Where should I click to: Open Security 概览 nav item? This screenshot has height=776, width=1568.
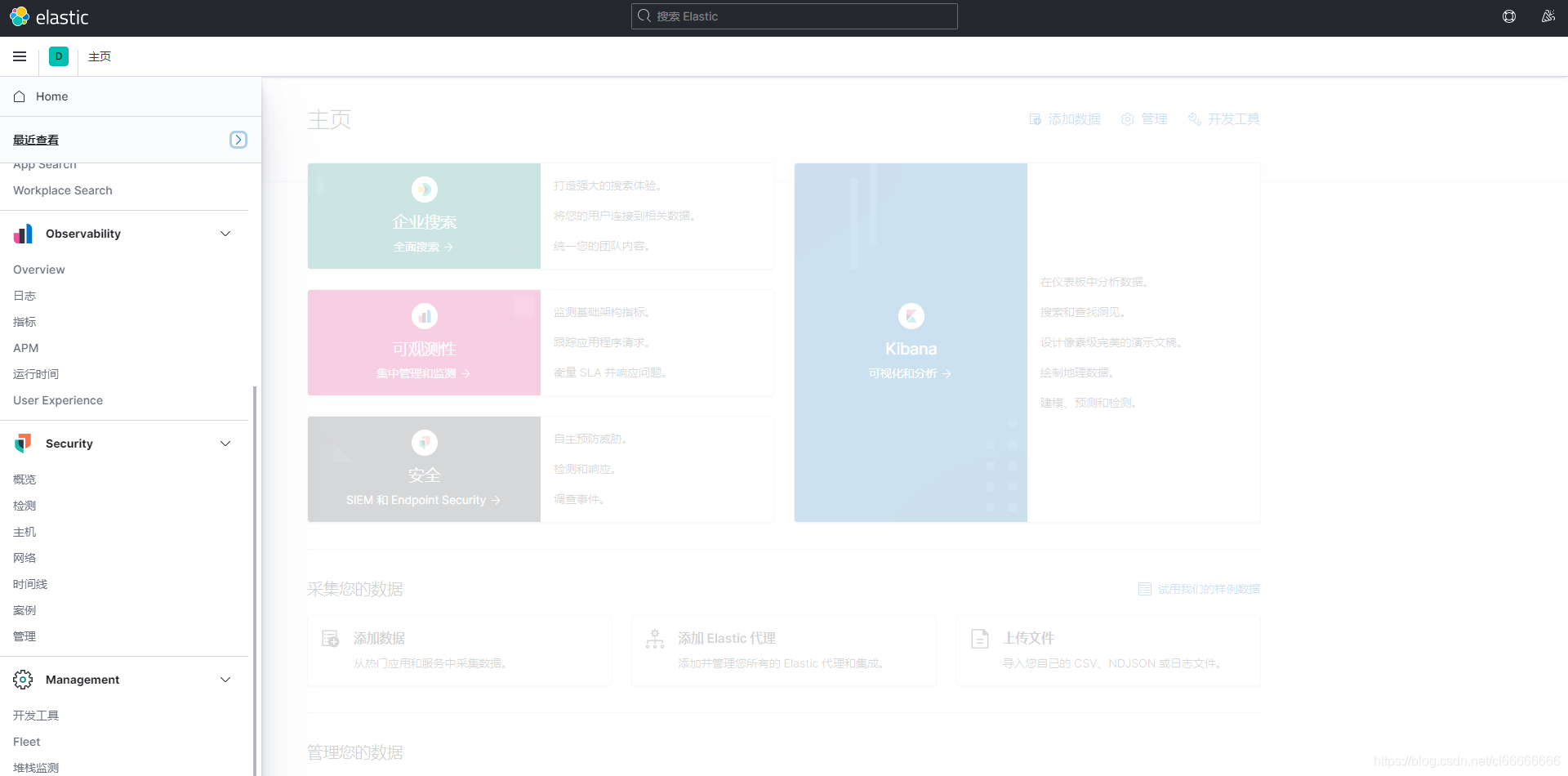click(24, 479)
